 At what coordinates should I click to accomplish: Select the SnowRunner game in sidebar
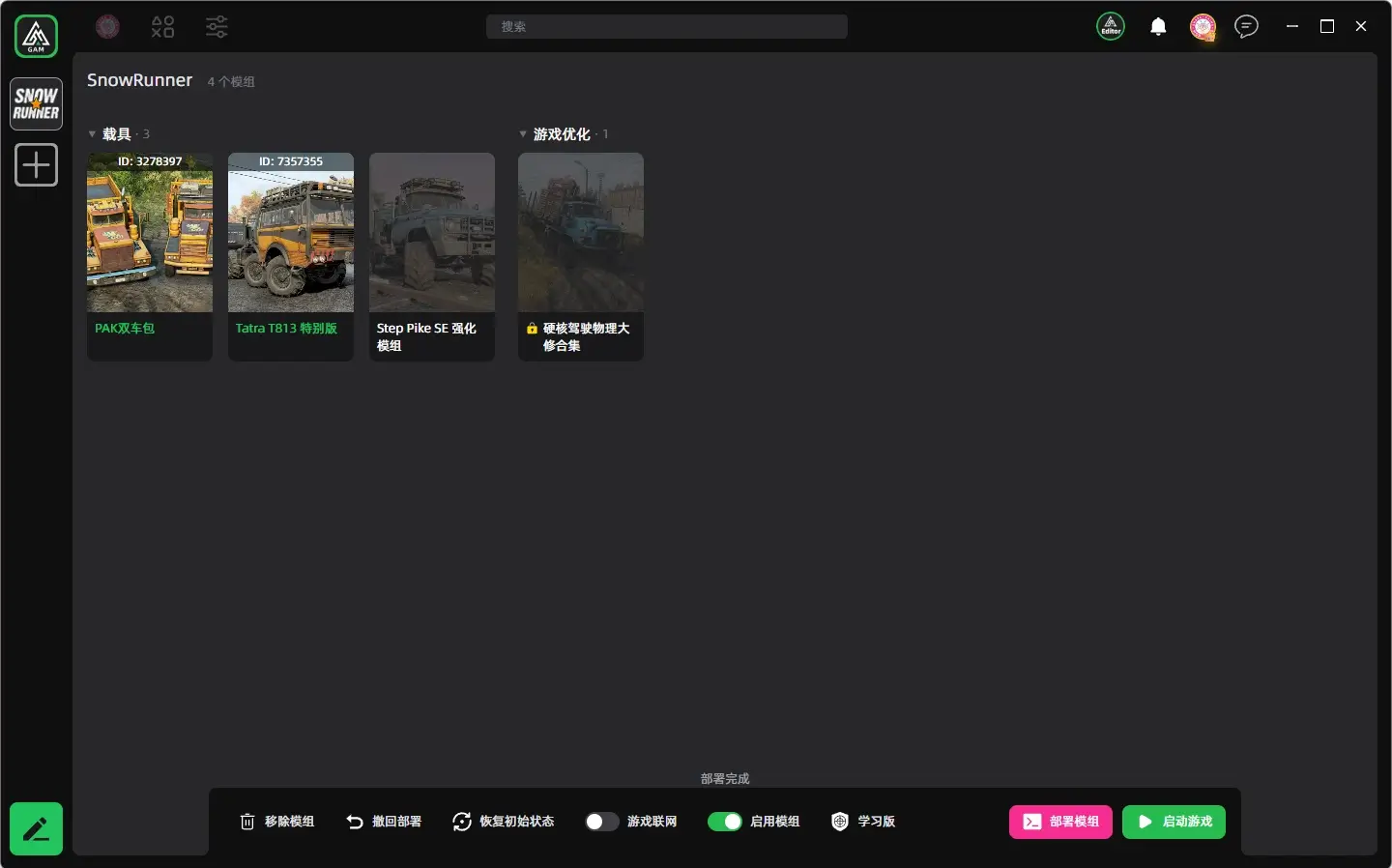coord(37,103)
